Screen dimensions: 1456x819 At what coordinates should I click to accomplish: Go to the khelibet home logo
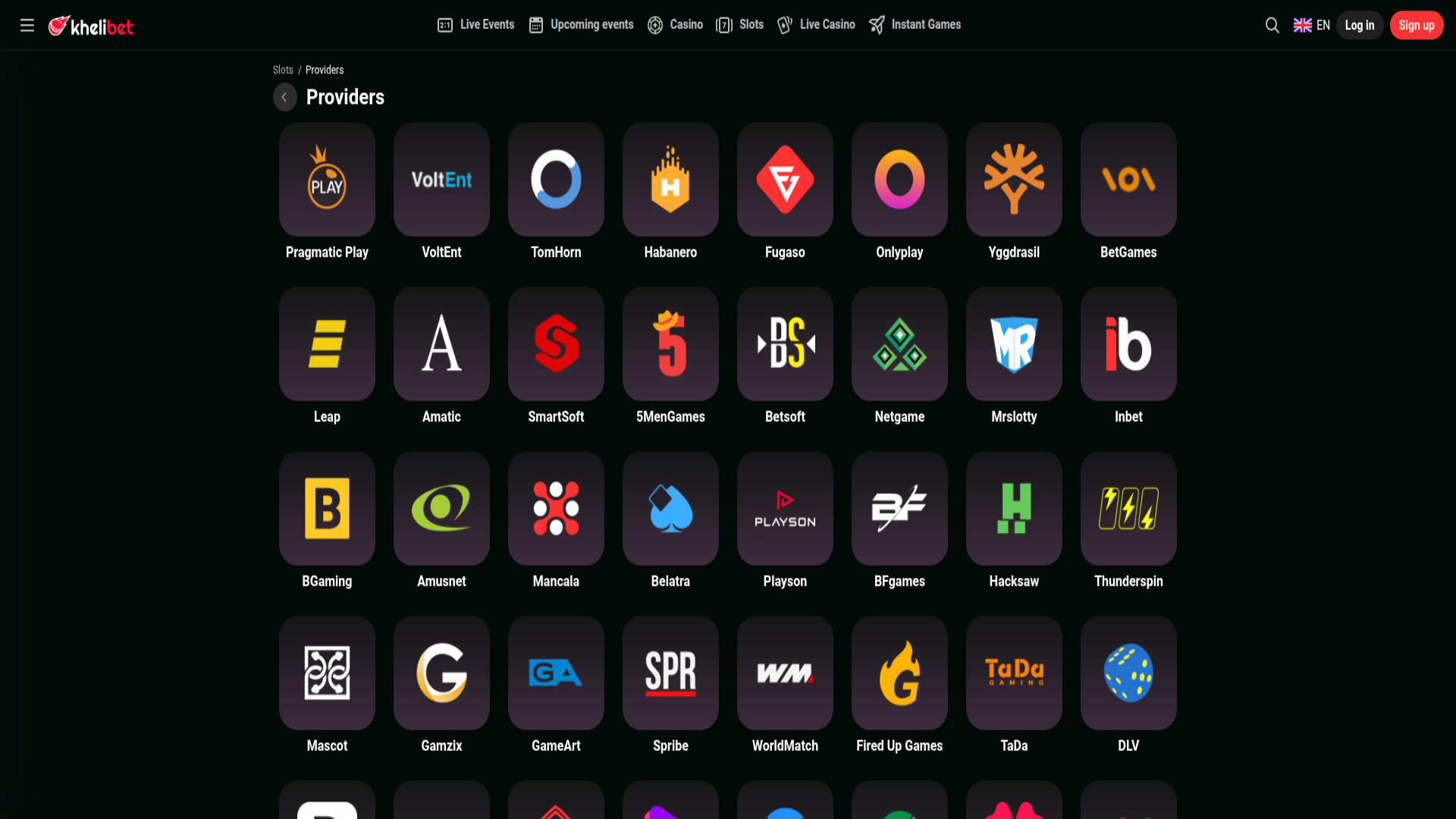coord(91,26)
